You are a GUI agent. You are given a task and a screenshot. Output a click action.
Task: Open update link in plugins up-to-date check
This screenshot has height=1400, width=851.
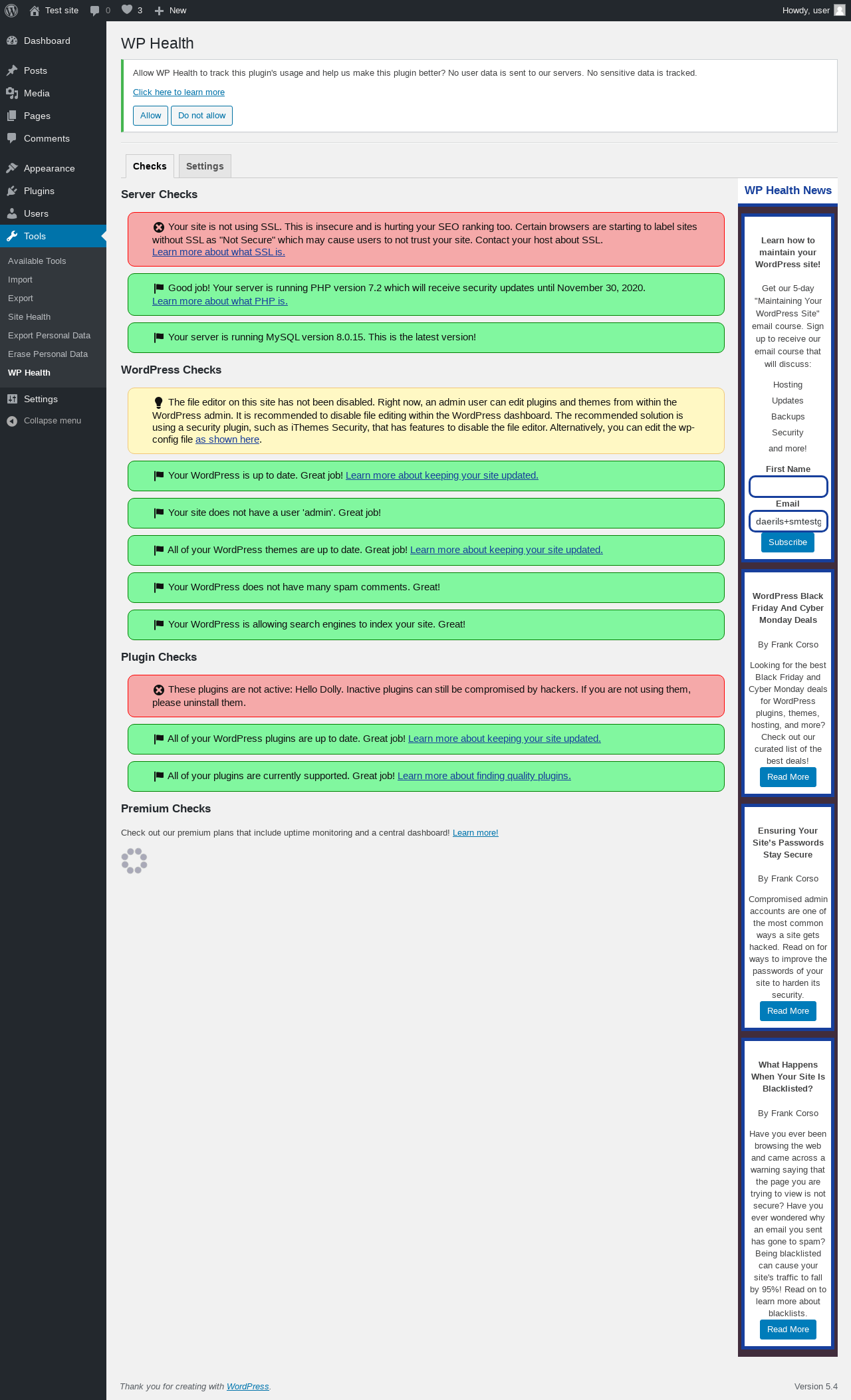[x=505, y=739]
